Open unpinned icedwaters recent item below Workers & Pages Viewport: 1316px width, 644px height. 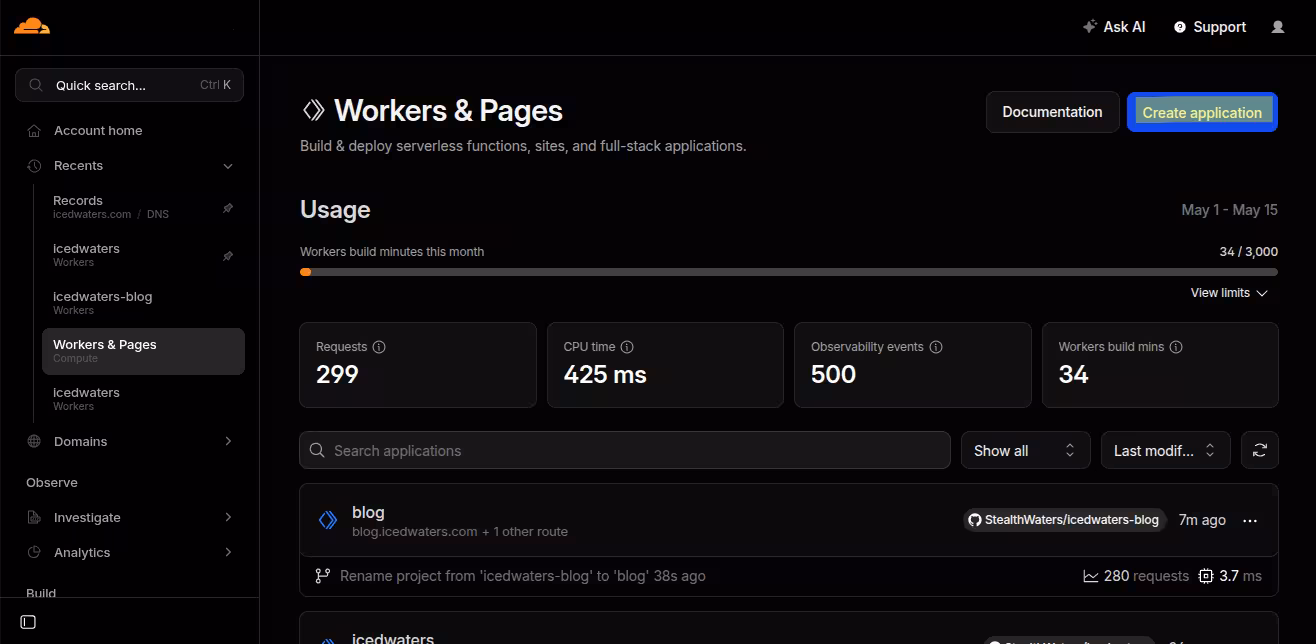pos(143,399)
